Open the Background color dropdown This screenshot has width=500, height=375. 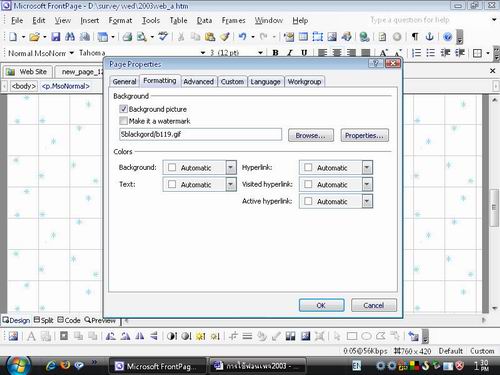pos(231,167)
